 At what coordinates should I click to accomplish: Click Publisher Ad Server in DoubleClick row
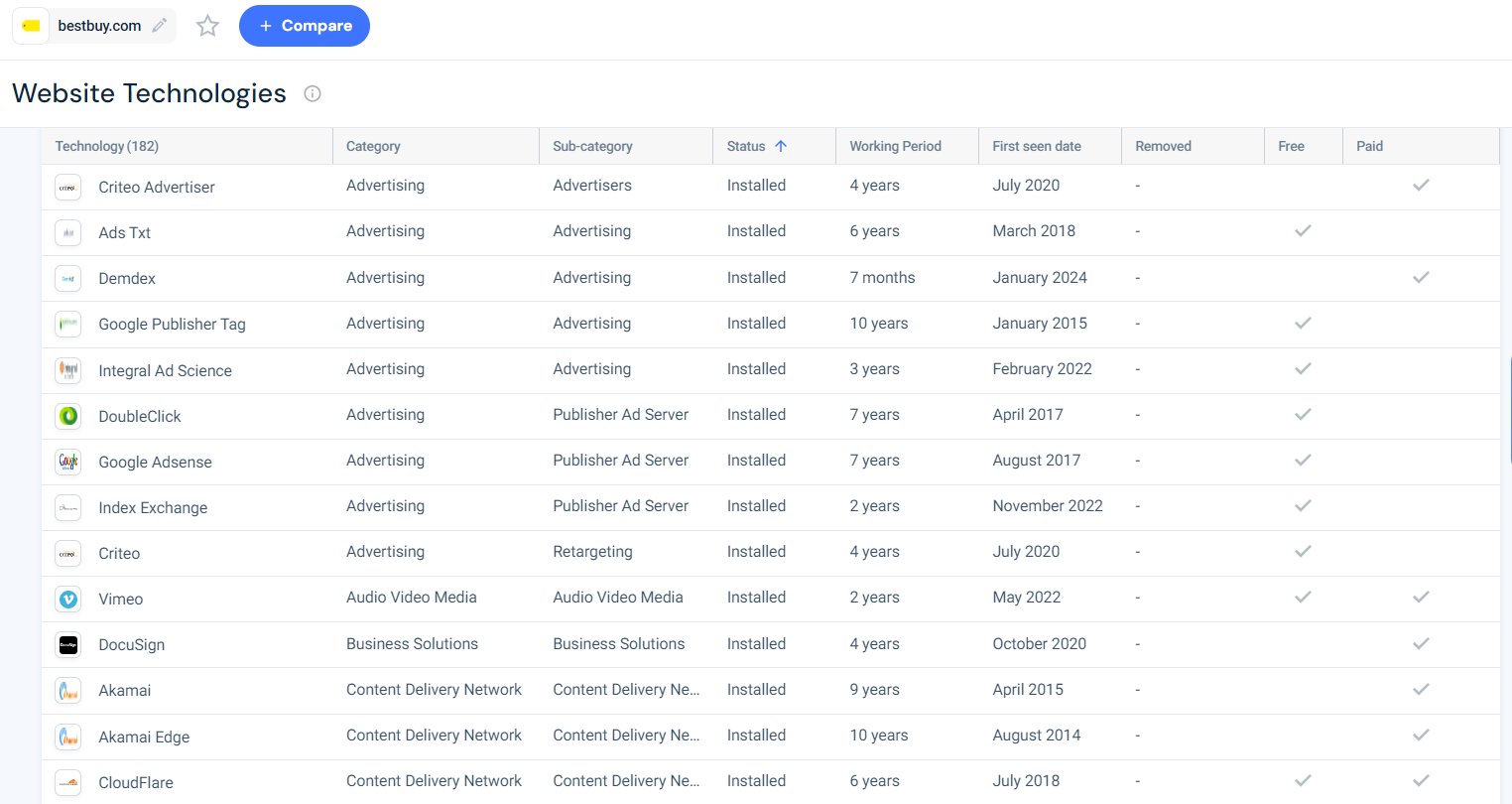point(620,414)
